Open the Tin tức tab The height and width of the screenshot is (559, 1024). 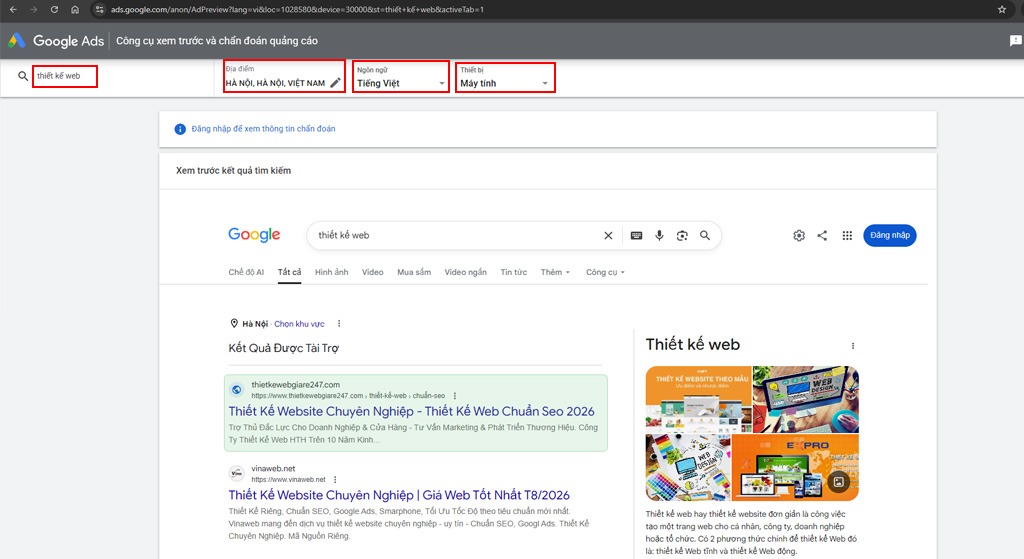click(x=513, y=272)
